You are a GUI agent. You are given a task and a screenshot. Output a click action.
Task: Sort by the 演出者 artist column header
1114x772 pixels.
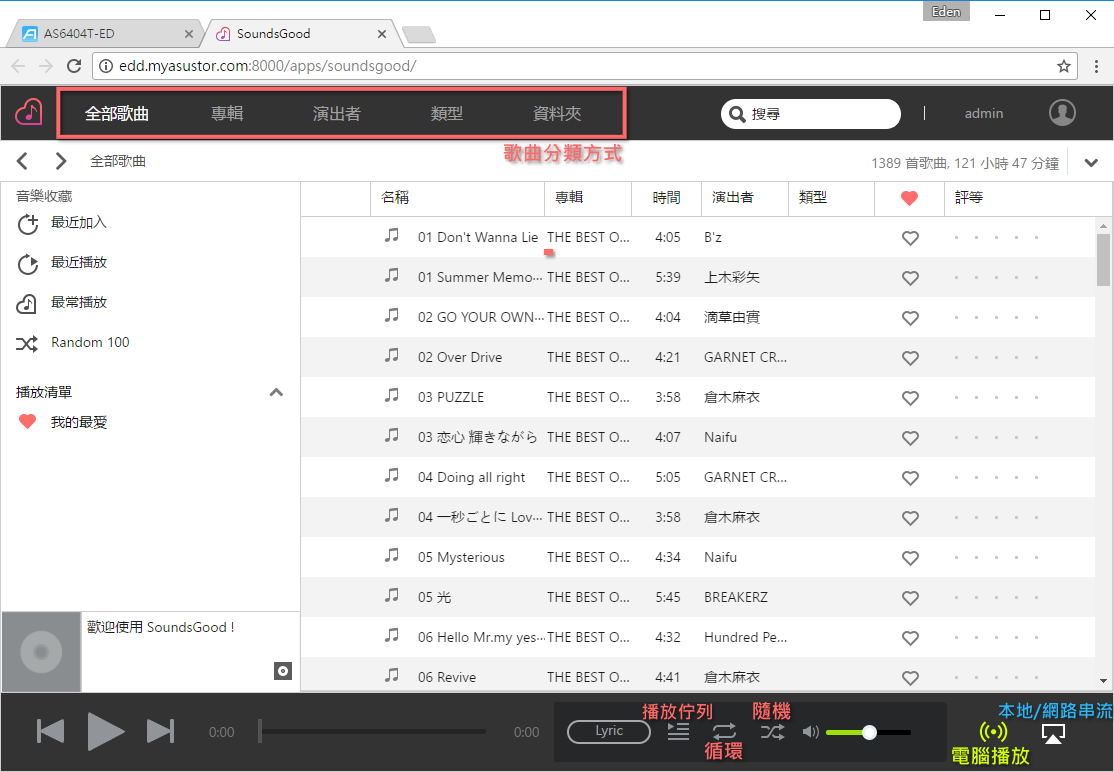745,198
